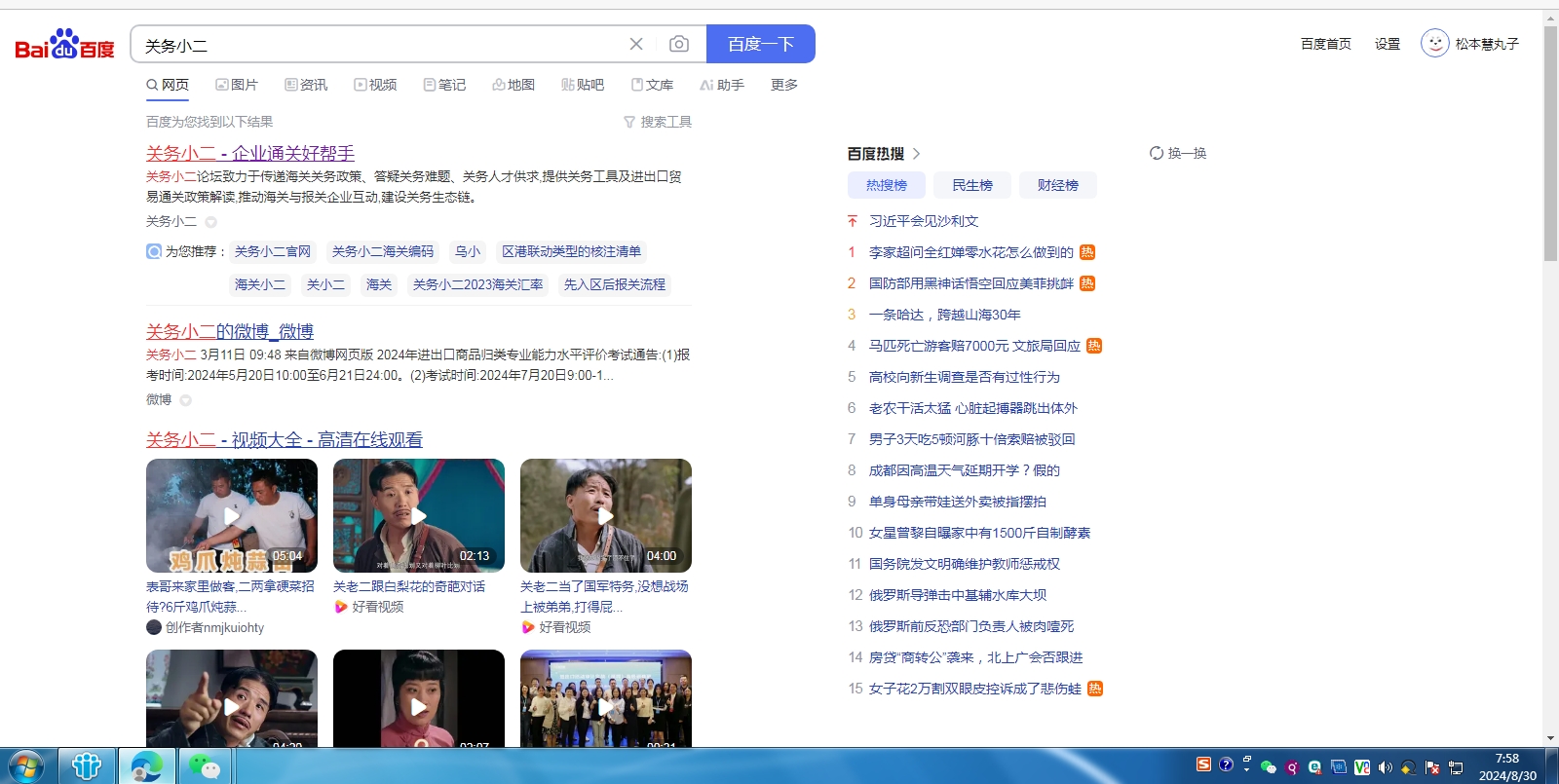Open 搜索工具 filter options

658,122
